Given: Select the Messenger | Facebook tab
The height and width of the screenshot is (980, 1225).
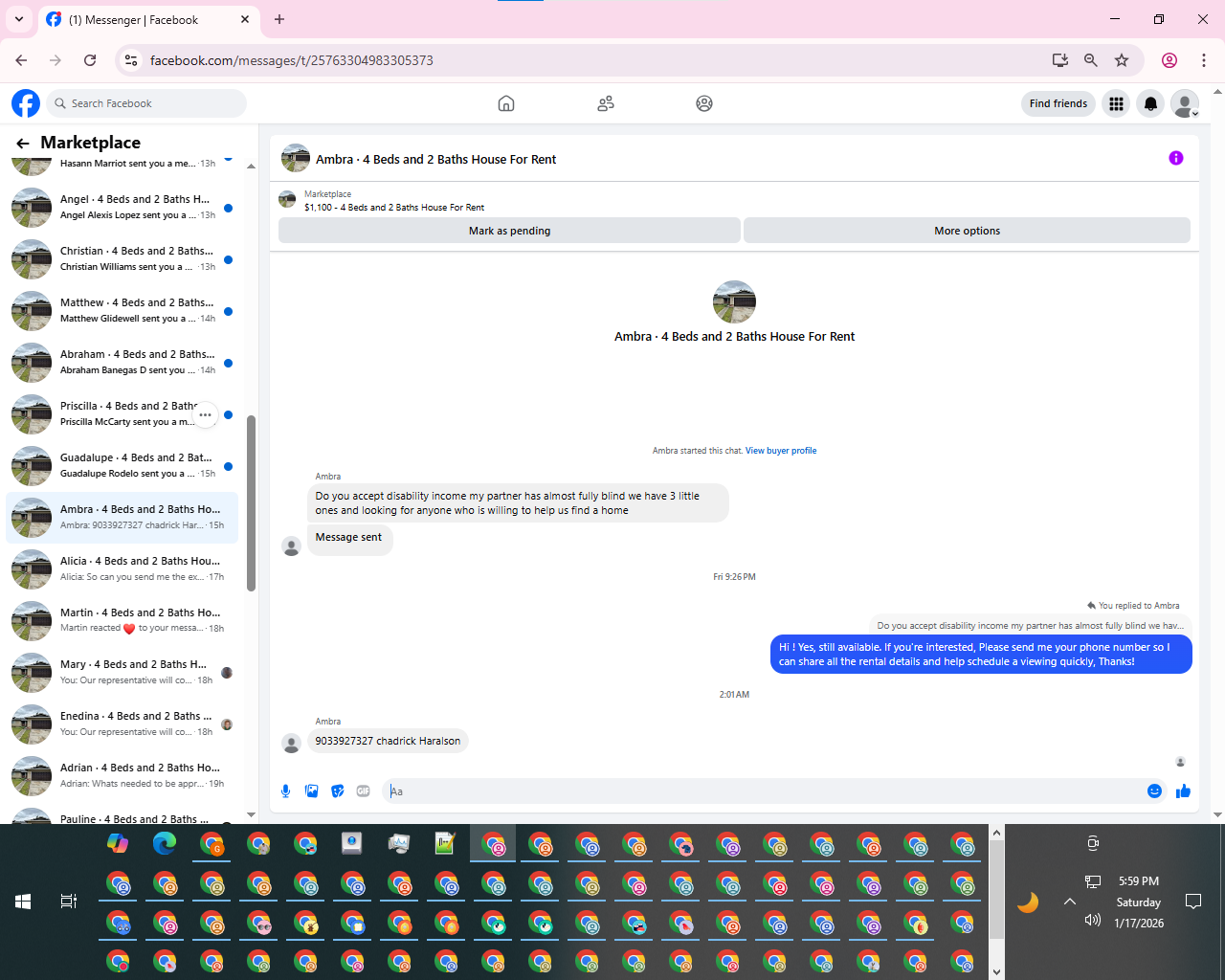Looking at the screenshot, I should [x=148, y=19].
